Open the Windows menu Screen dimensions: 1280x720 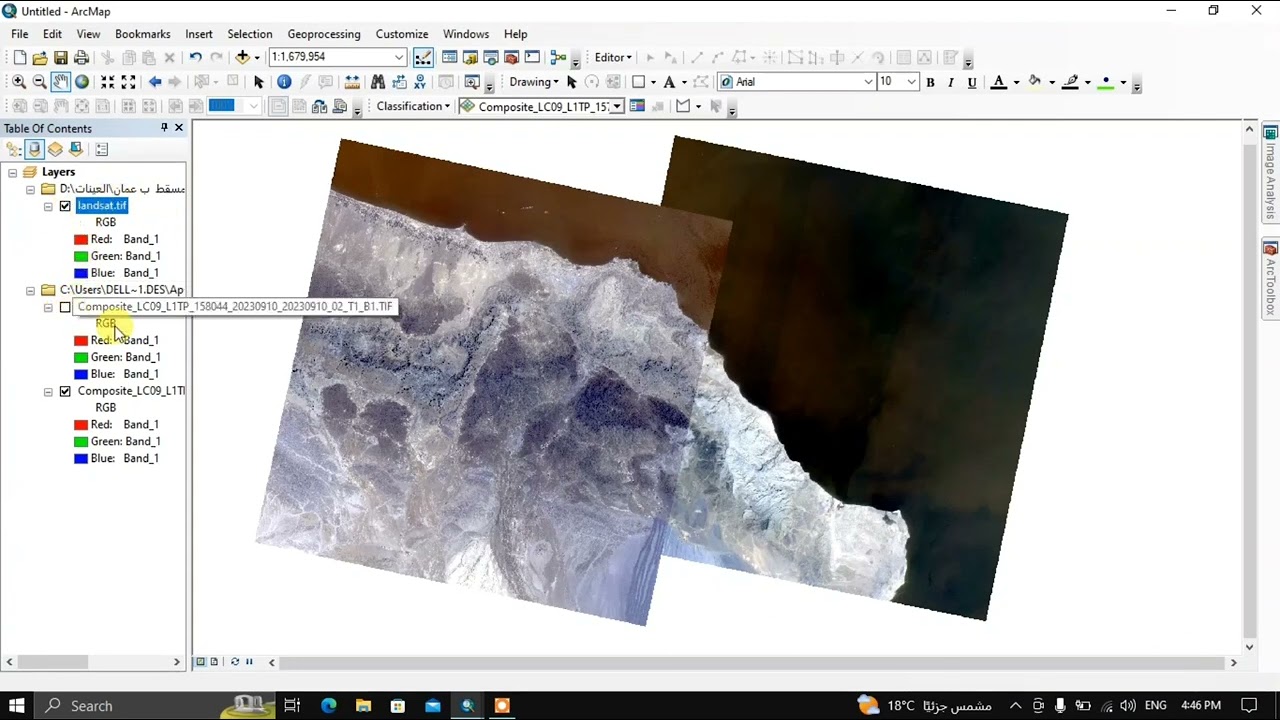point(466,34)
